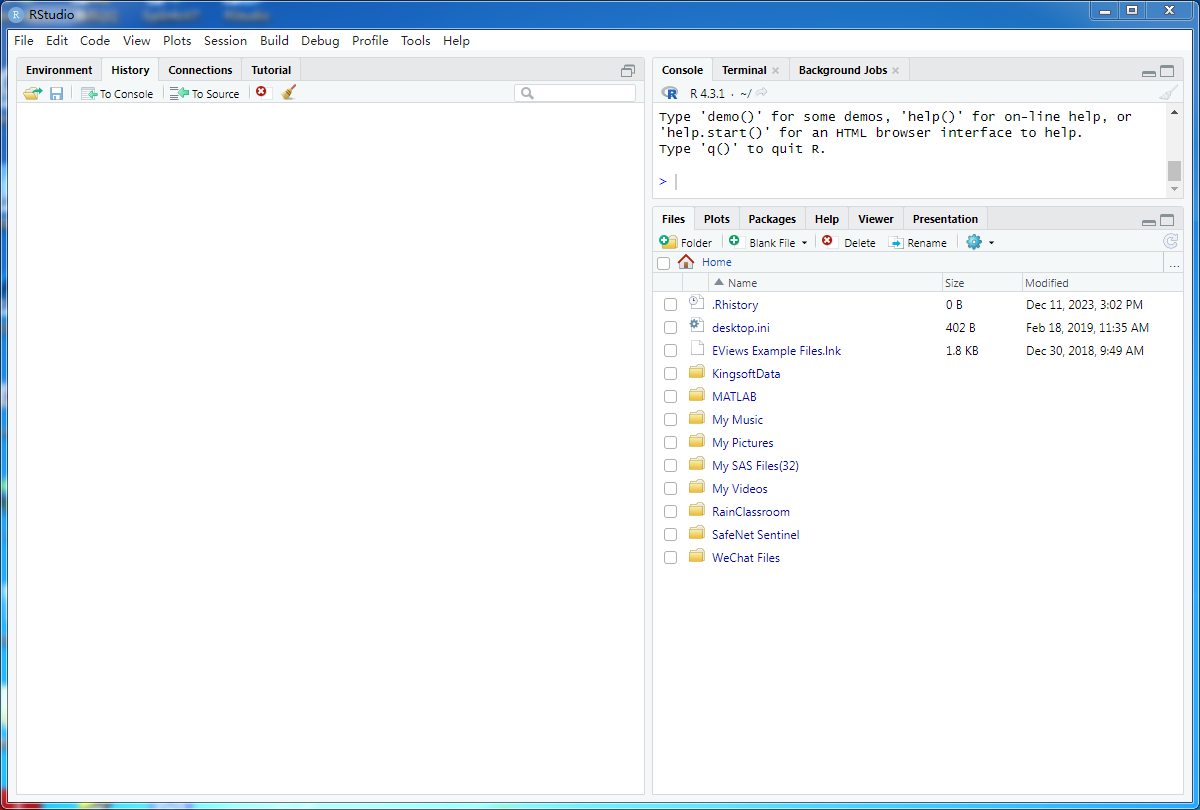This screenshot has width=1200, height=810.
Task: Switch to the Tutorial tab
Action: click(x=271, y=70)
